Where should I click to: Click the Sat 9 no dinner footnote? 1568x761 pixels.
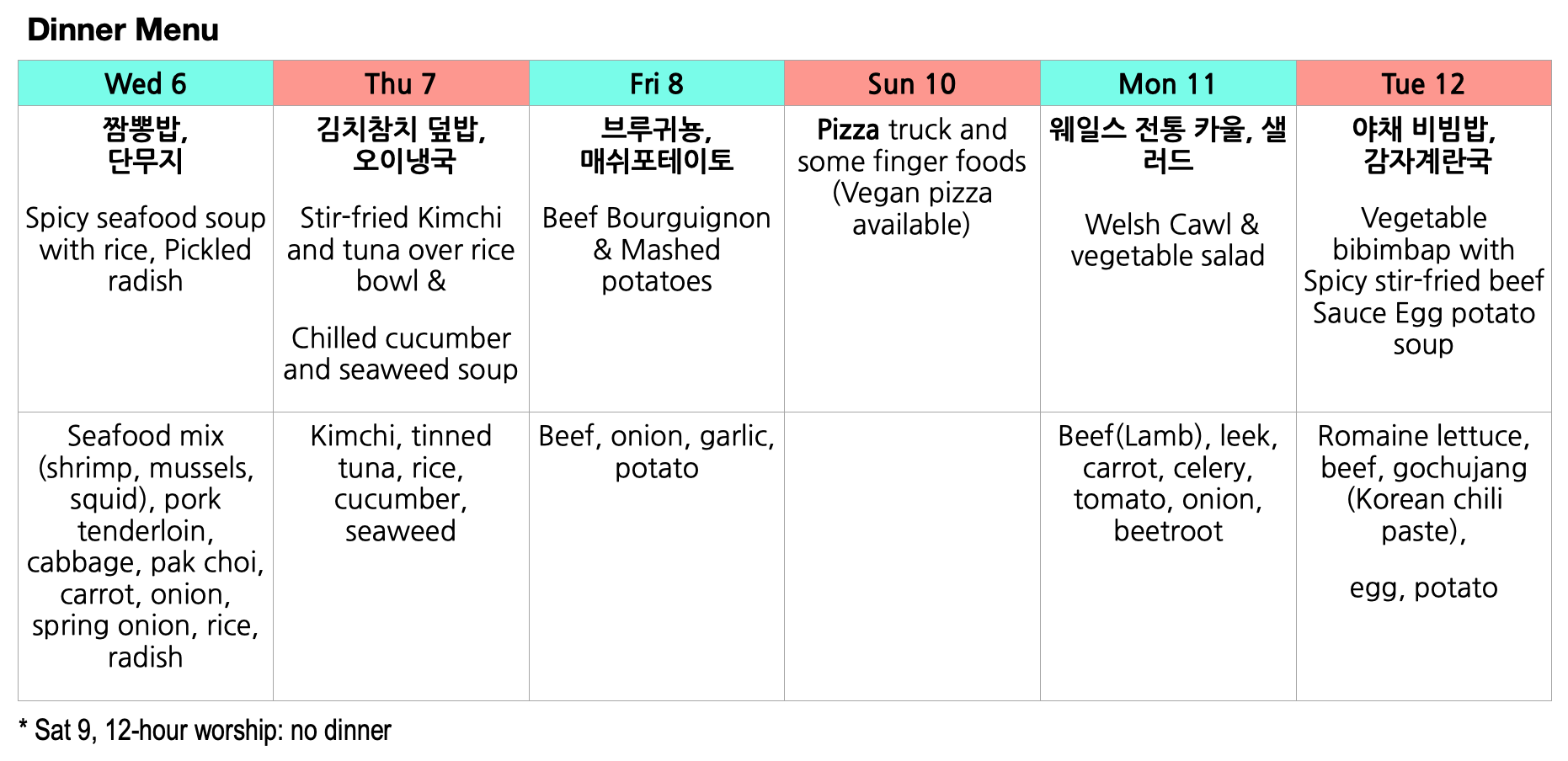(x=205, y=730)
